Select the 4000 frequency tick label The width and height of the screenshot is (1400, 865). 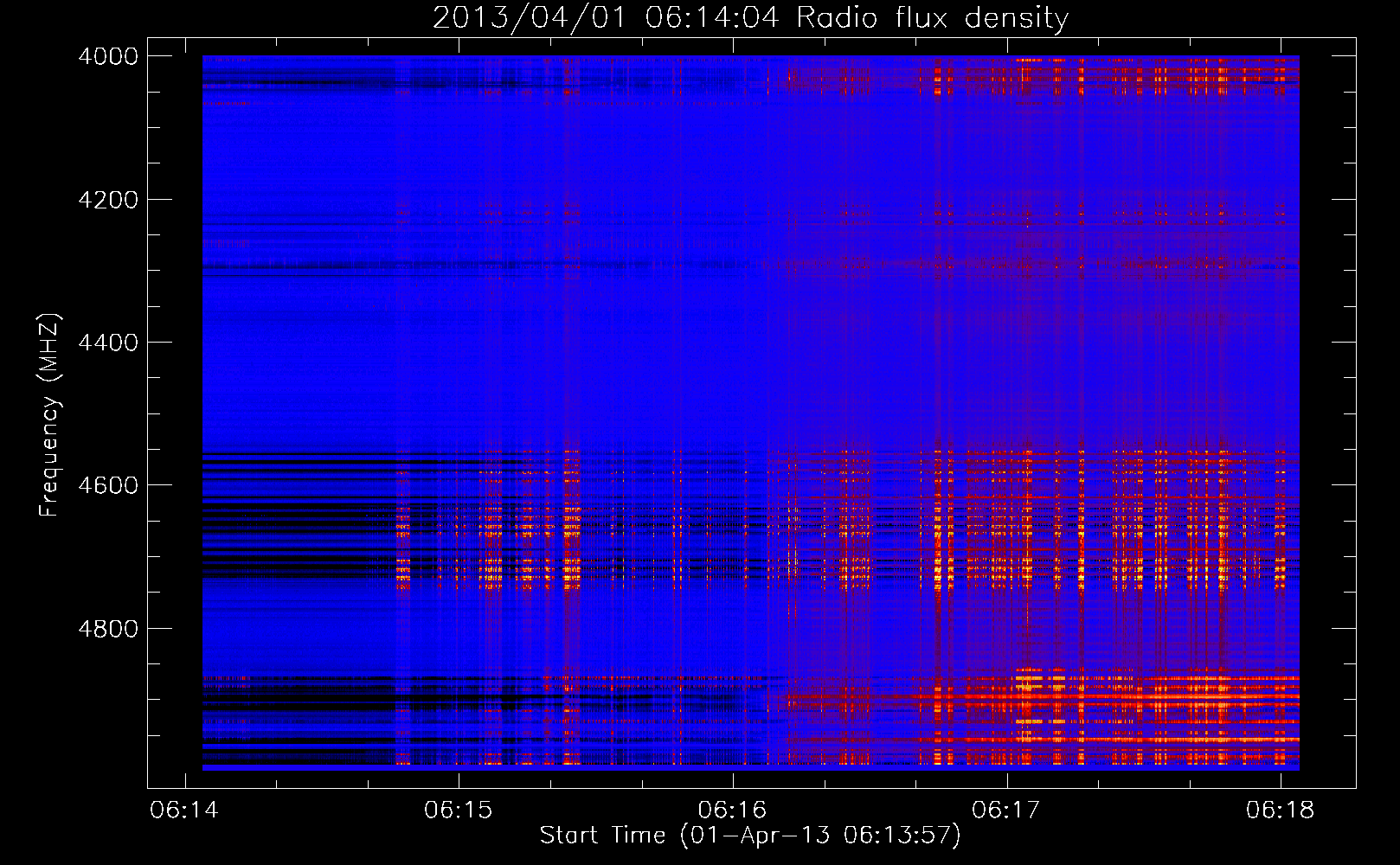pyautogui.click(x=108, y=56)
